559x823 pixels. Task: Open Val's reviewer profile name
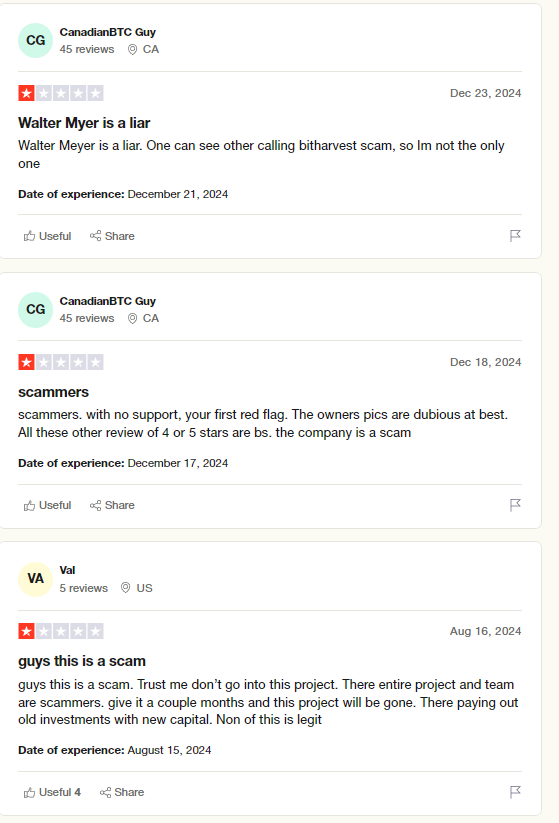67,570
